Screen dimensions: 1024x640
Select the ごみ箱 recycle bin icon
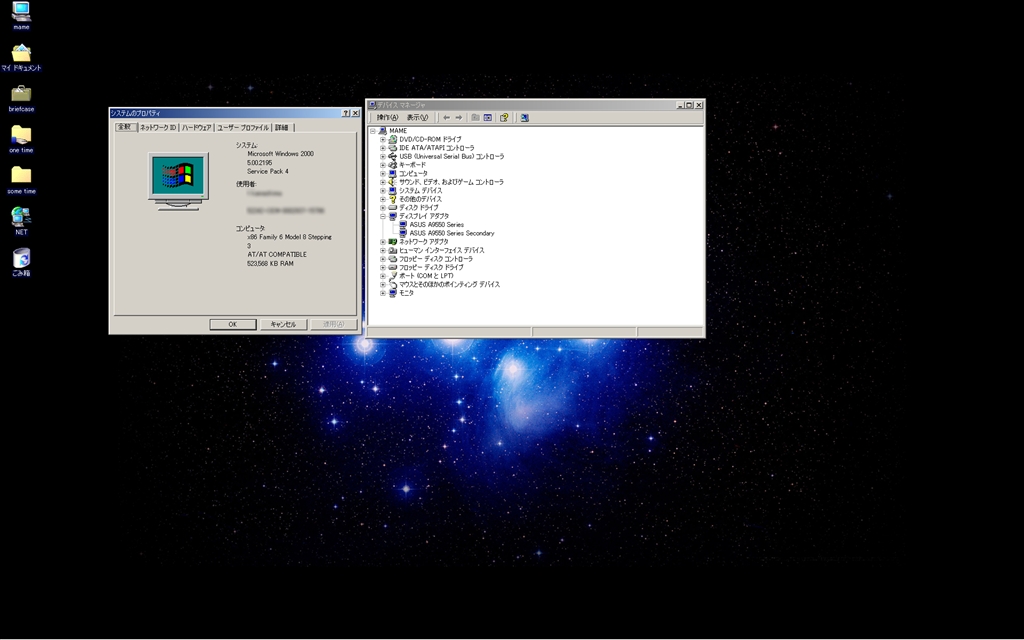pyautogui.click(x=21, y=258)
